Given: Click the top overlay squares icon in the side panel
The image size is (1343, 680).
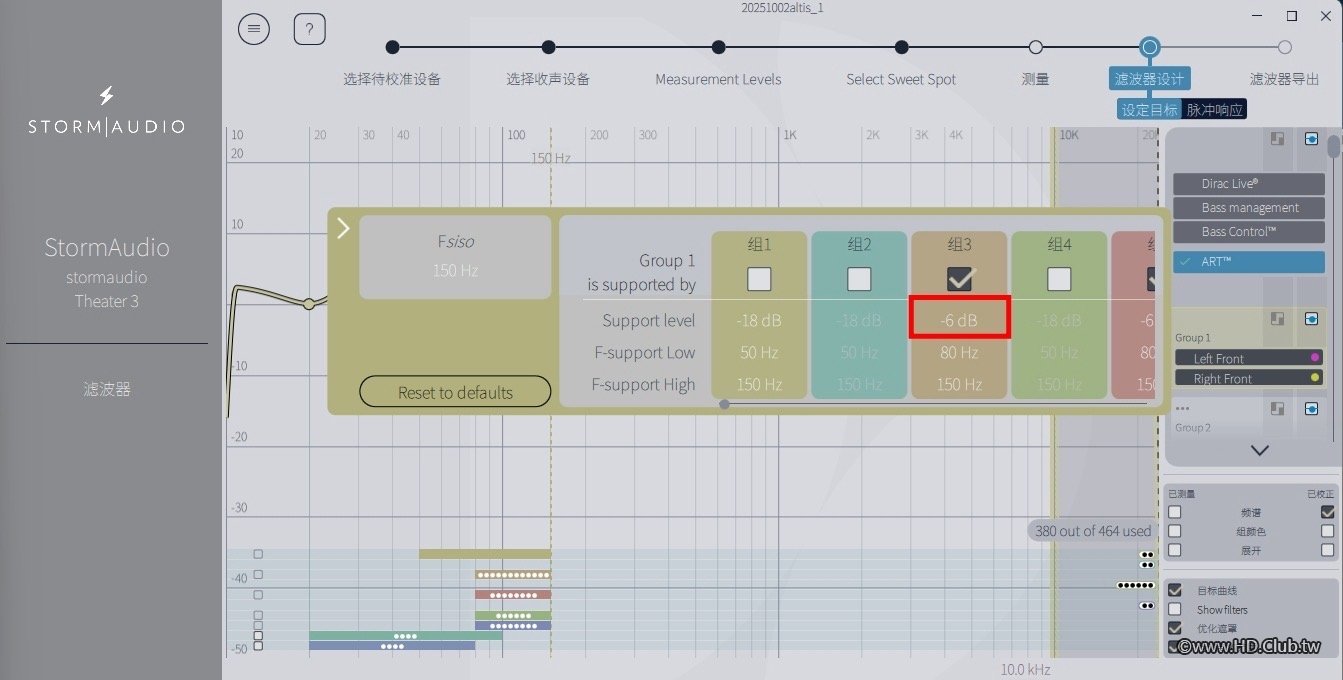Looking at the screenshot, I should (1277, 139).
